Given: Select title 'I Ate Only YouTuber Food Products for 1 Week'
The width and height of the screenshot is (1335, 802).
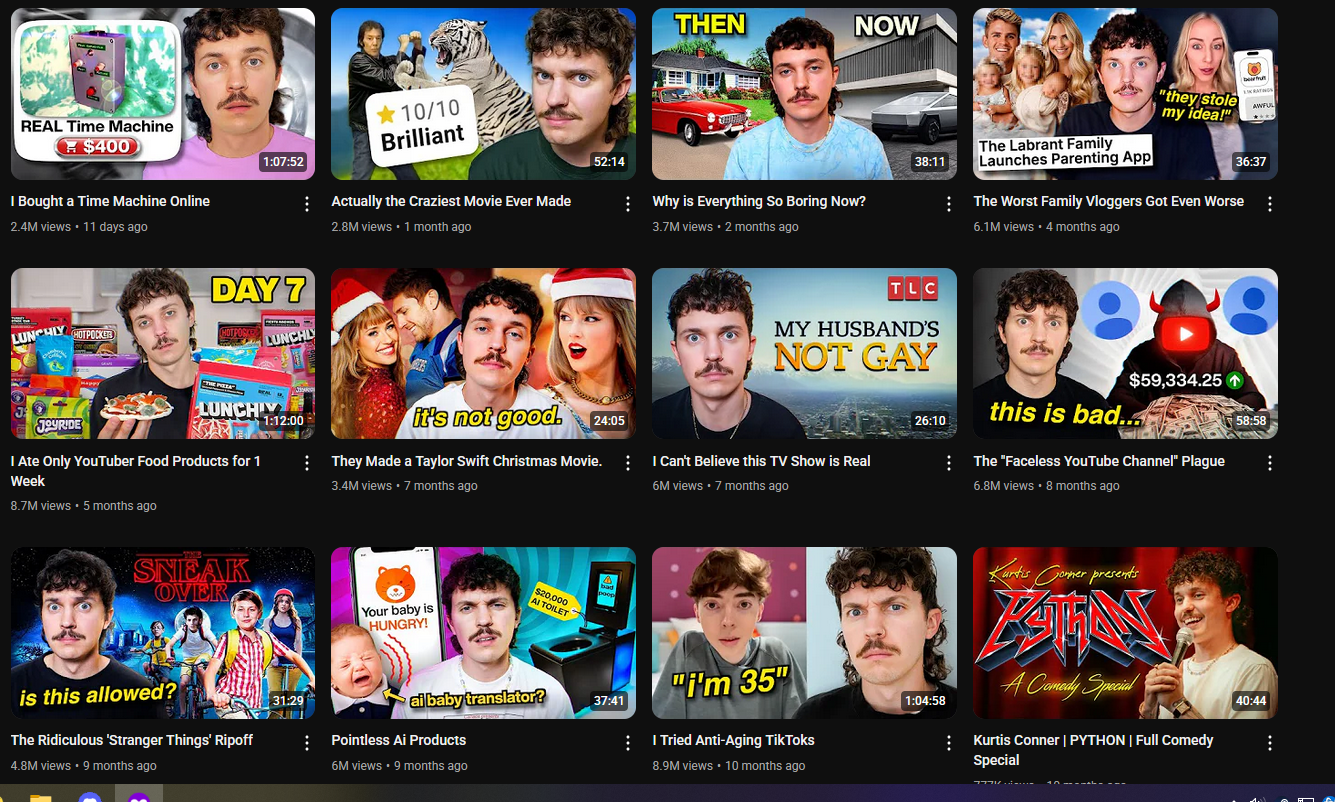Looking at the screenshot, I should click(136, 471).
